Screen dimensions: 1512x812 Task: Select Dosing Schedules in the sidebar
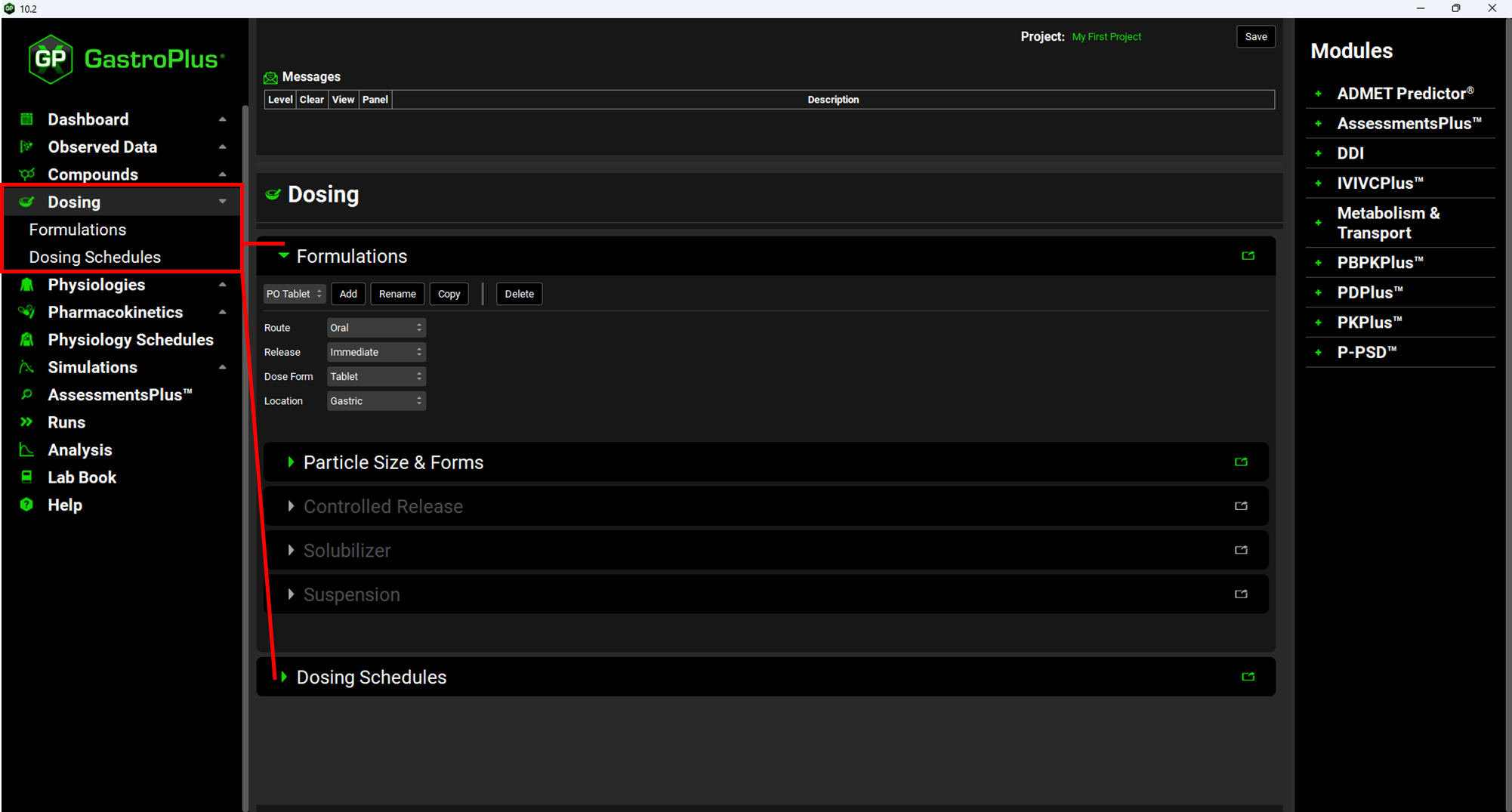pyautogui.click(x=94, y=257)
